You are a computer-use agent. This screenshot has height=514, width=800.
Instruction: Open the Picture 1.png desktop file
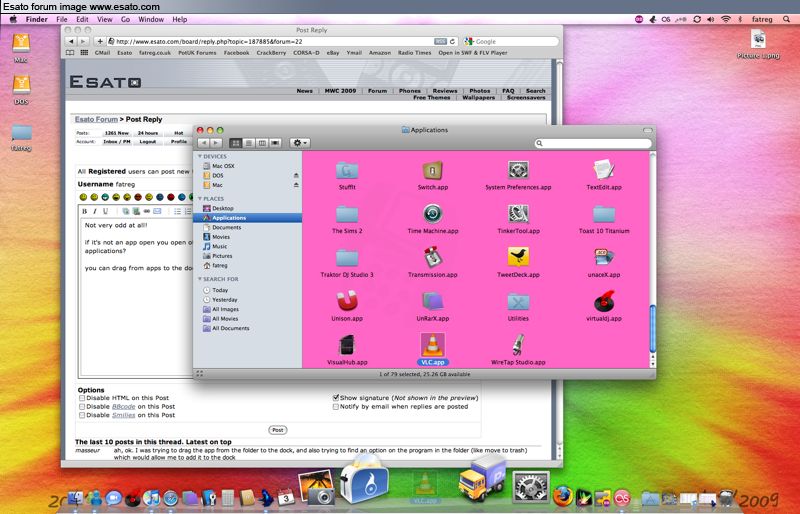(x=758, y=39)
